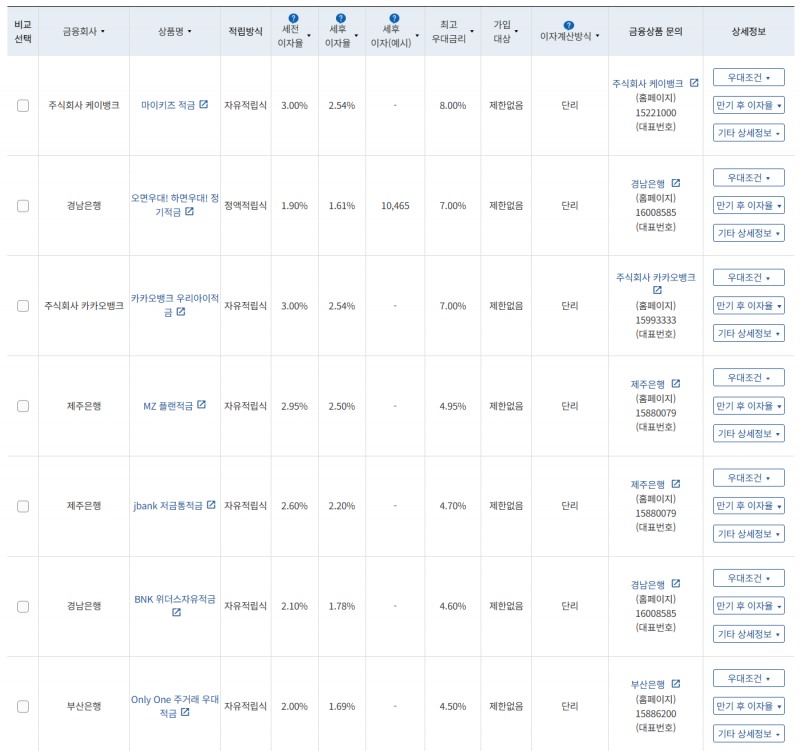
Task: Click the 8.00% 최고 우대금리 cell
Action: tap(453, 106)
